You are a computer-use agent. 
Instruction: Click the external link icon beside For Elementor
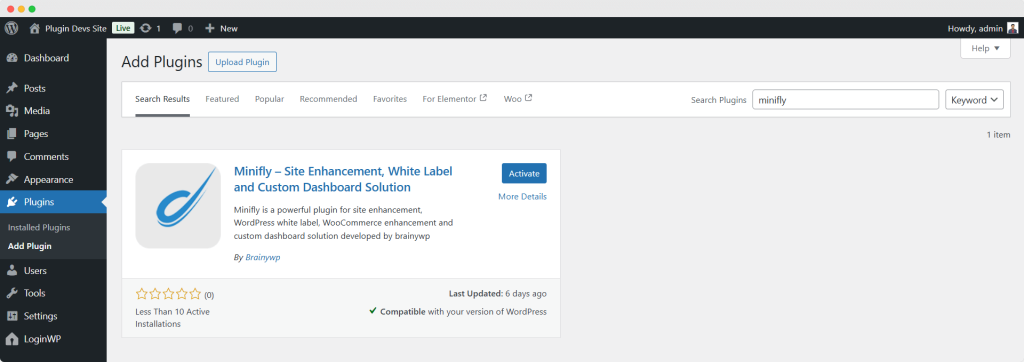tap(483, 98)
